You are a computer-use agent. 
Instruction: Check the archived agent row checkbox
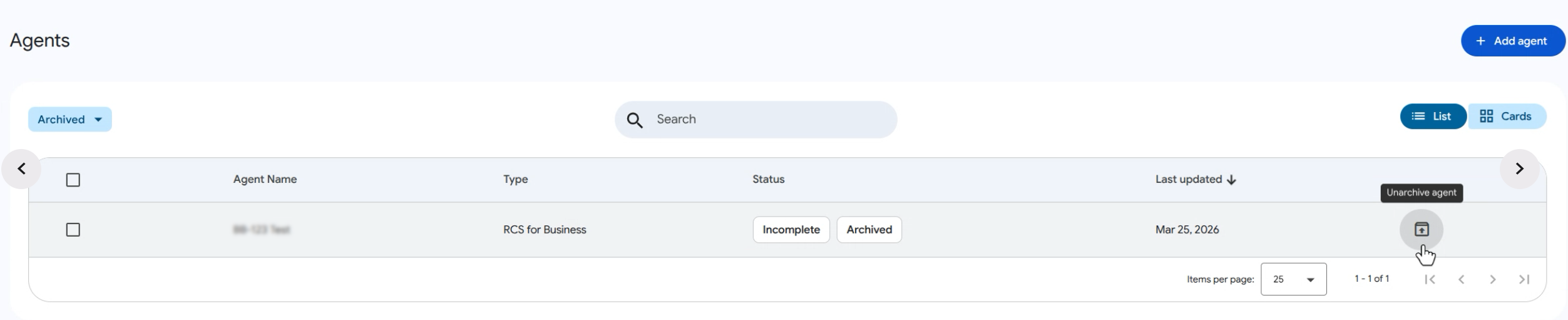tap(73, 230)
